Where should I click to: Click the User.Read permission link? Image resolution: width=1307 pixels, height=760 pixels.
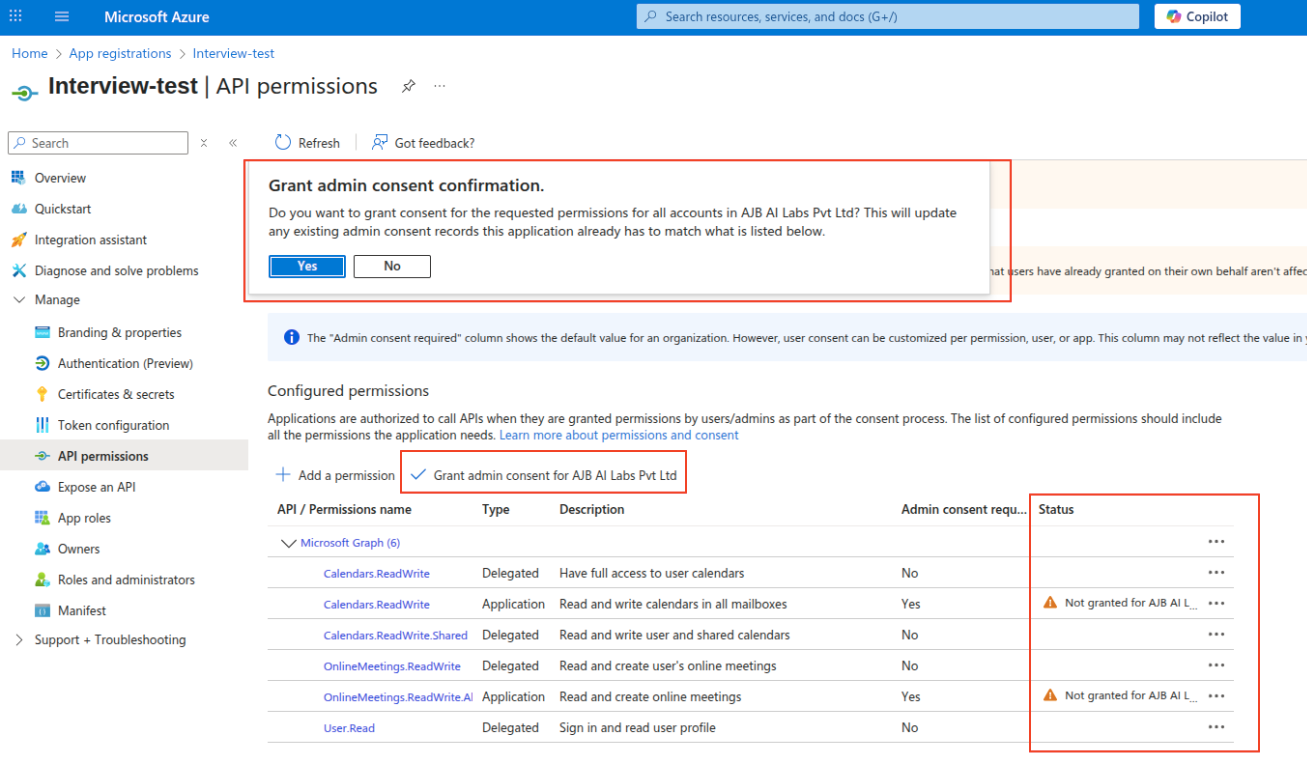(349, 728)
